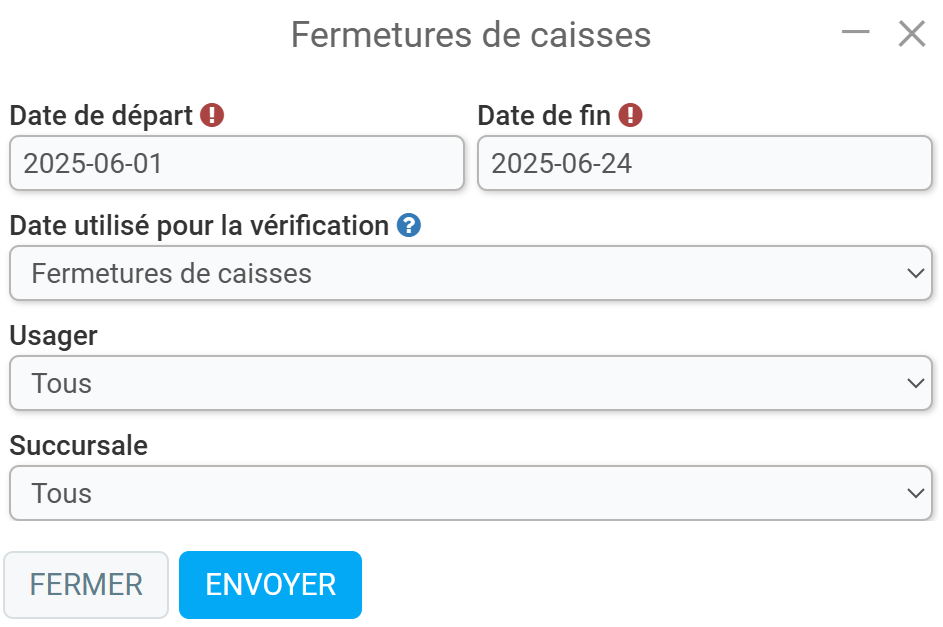Click the chevron arrow of the Succursale select
The image size is (943, 627).
pos(915,493)
